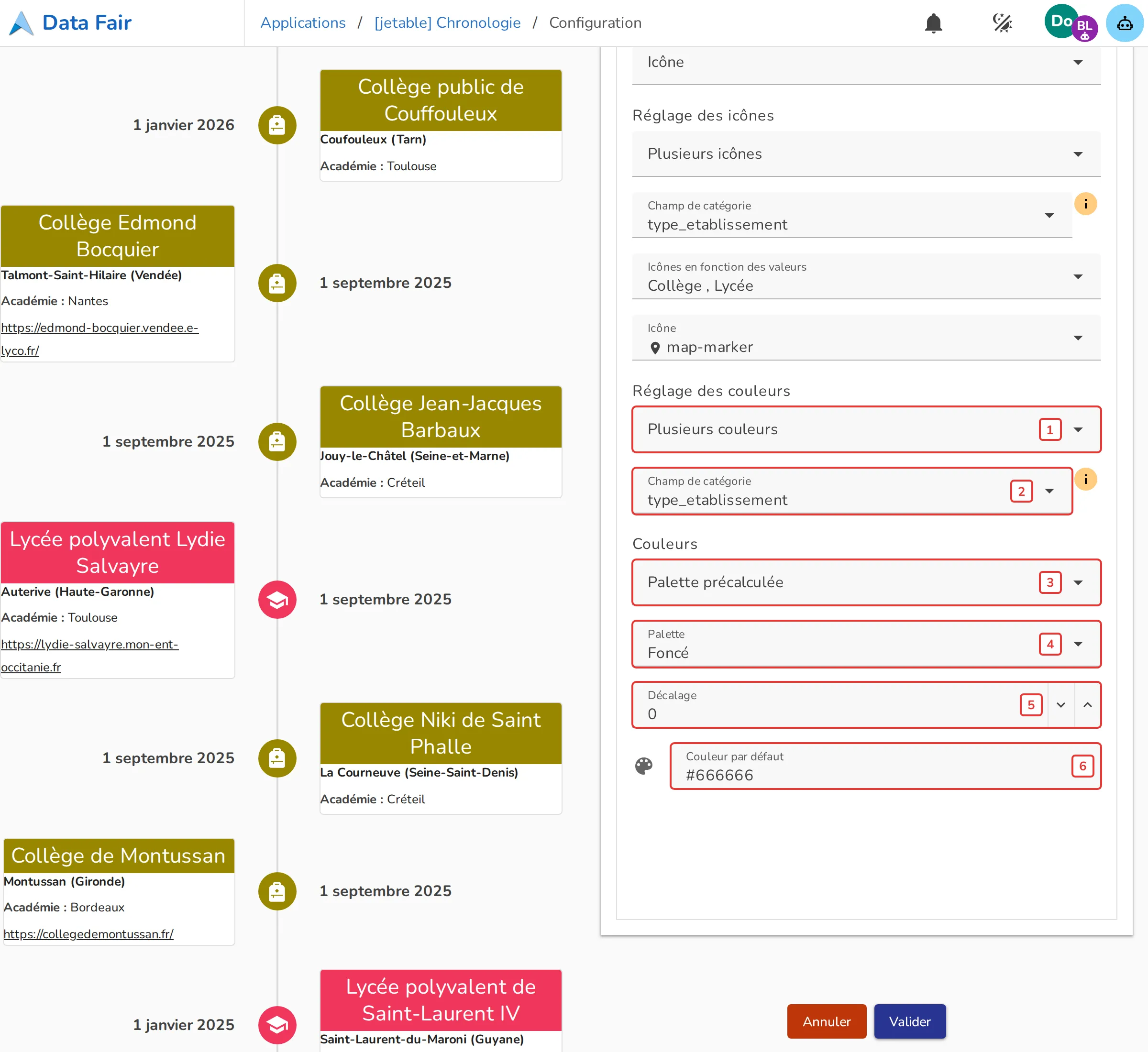
Task: Decrease the Décalage value
Action: (1061, 705)
